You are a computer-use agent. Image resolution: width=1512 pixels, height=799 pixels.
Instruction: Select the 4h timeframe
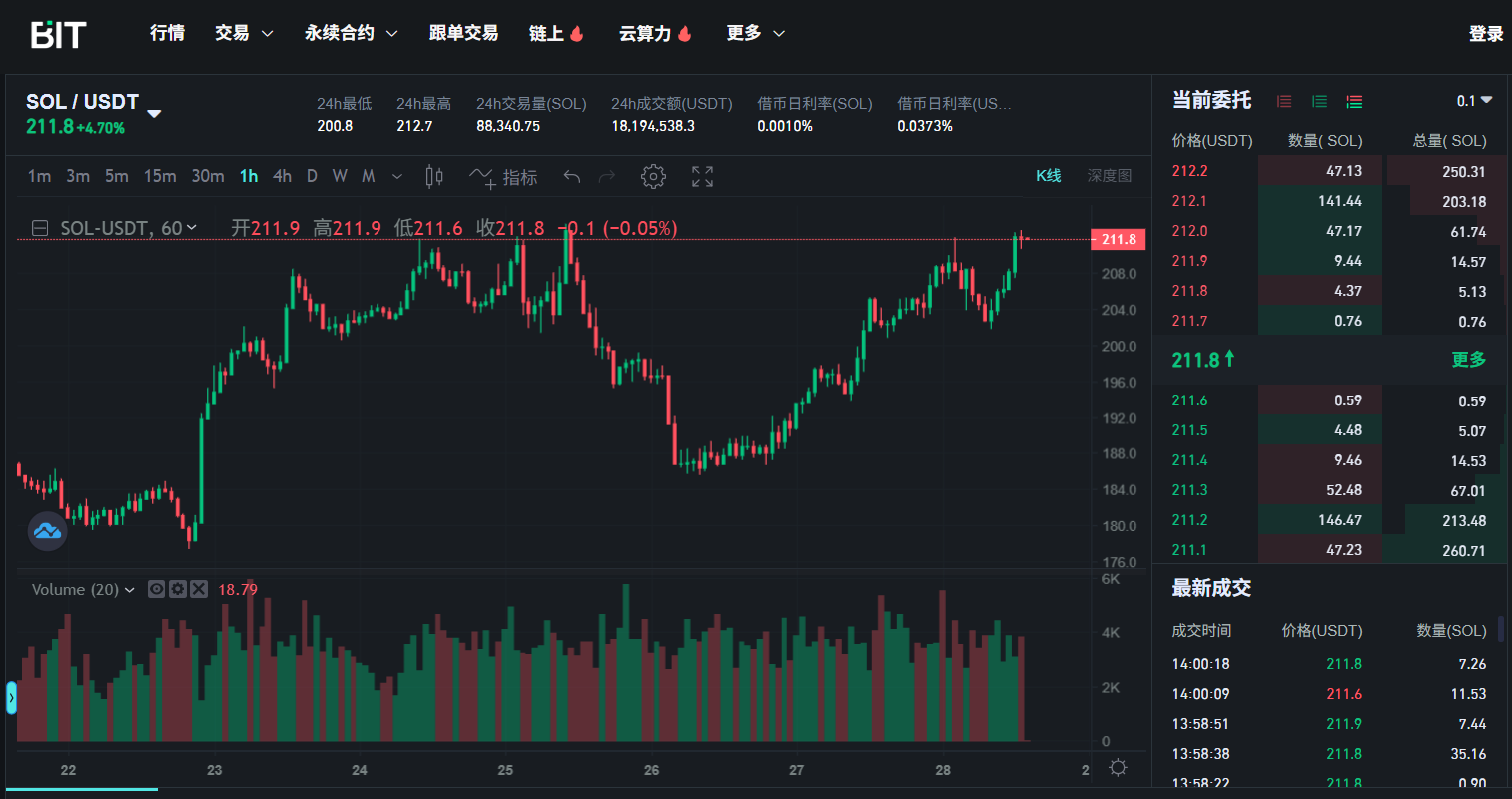[x=282, y=176]
